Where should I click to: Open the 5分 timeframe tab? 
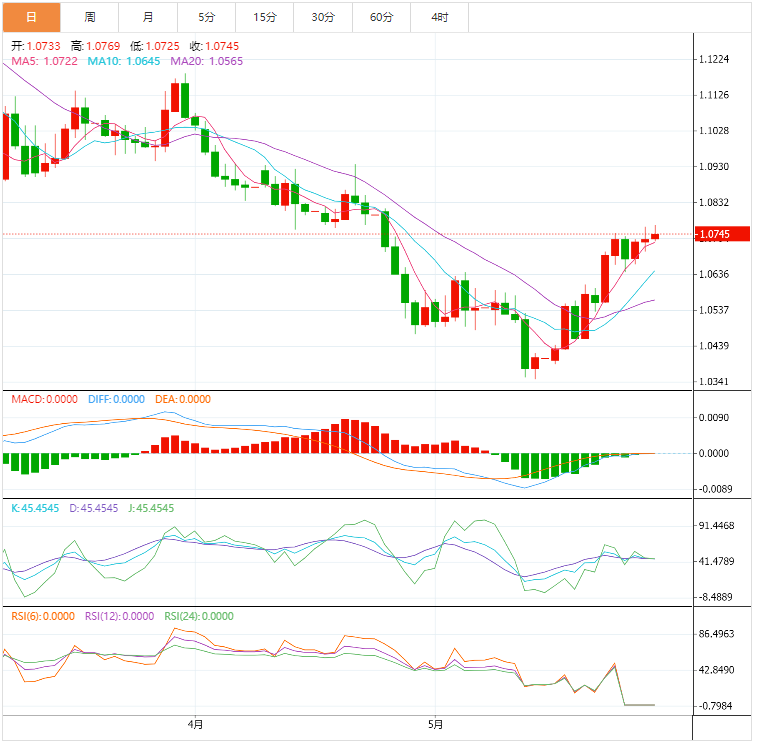point(207,17)
